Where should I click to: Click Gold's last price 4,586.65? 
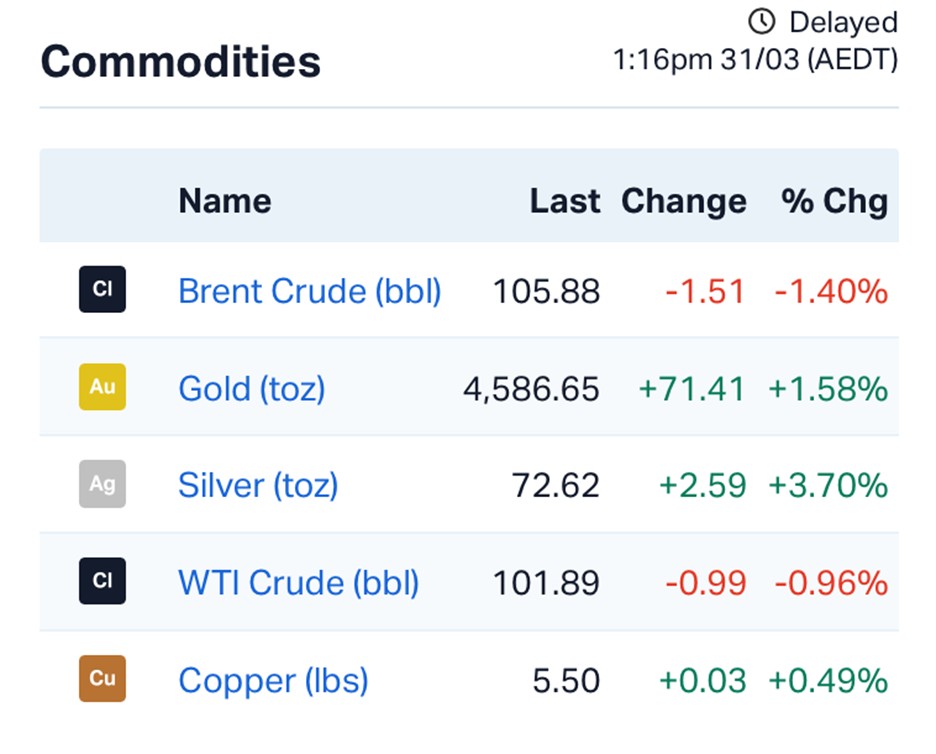pos(531,388)
